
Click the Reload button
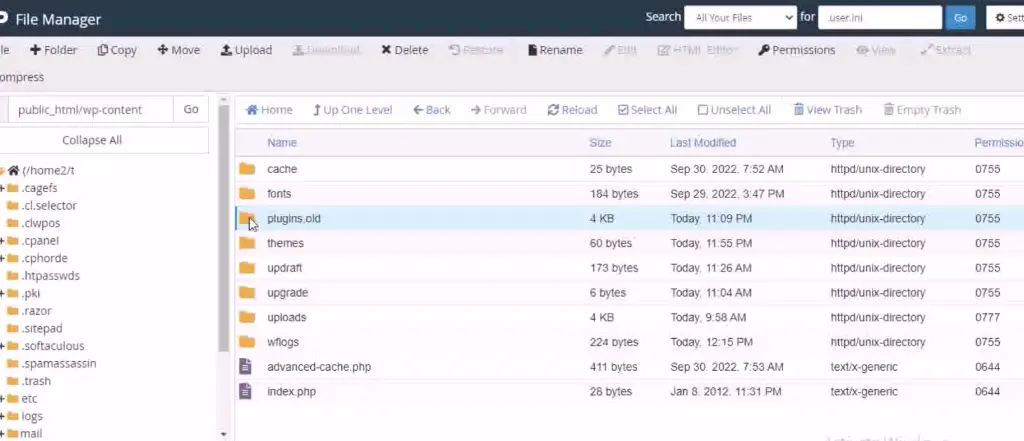572,110
